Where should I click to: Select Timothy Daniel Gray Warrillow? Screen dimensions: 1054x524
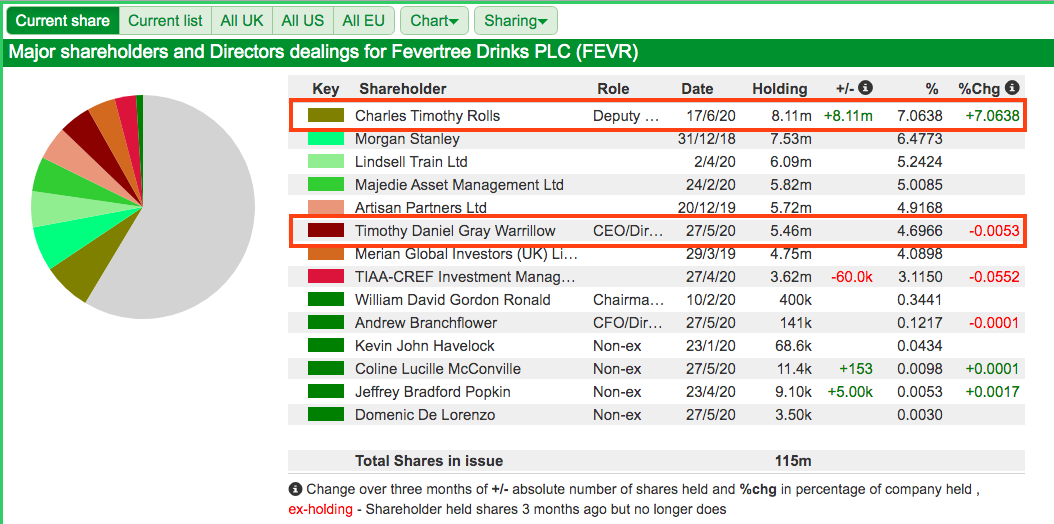455,231
